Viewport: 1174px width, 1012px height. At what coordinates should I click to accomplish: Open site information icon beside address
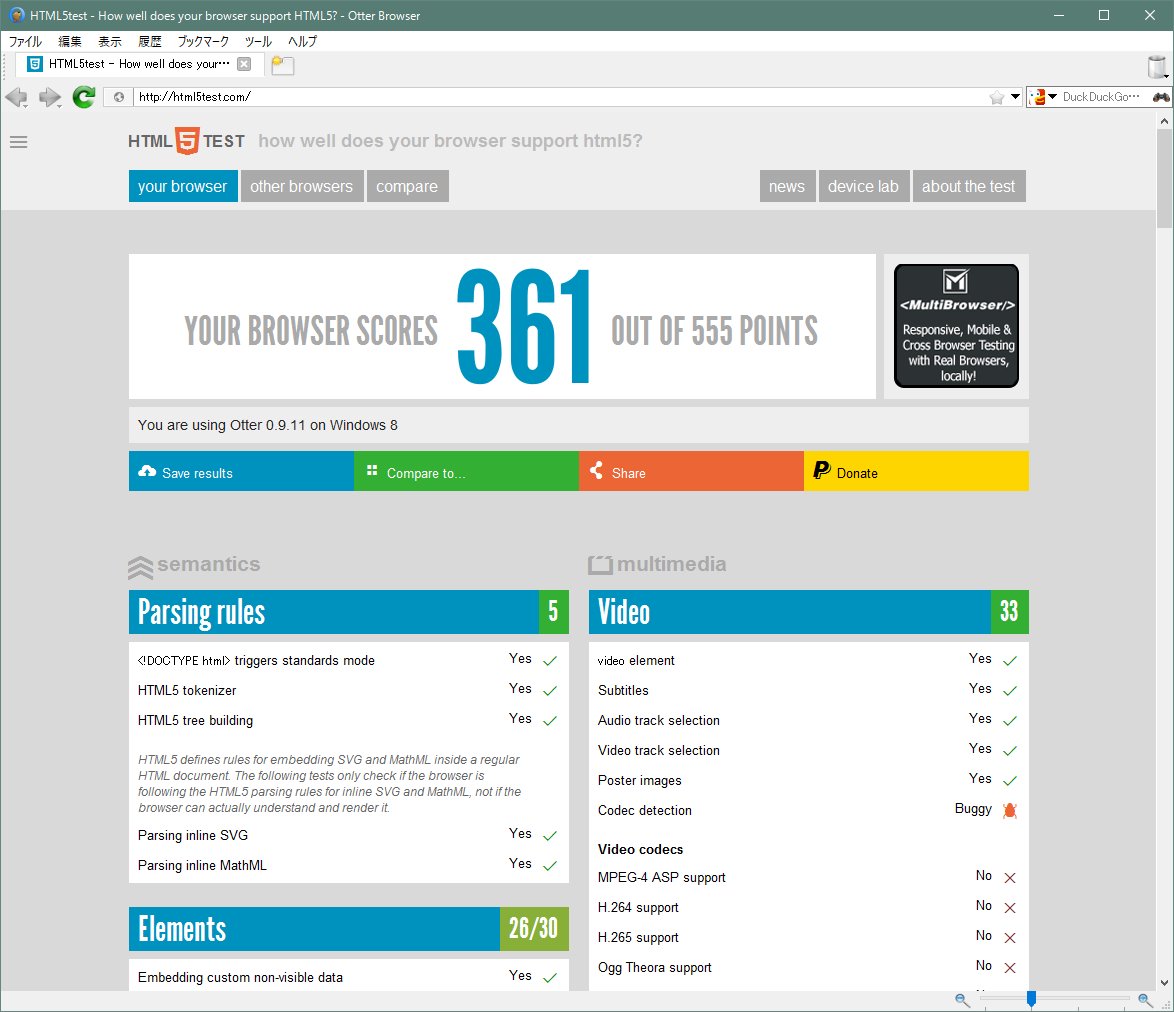point(118,97)
